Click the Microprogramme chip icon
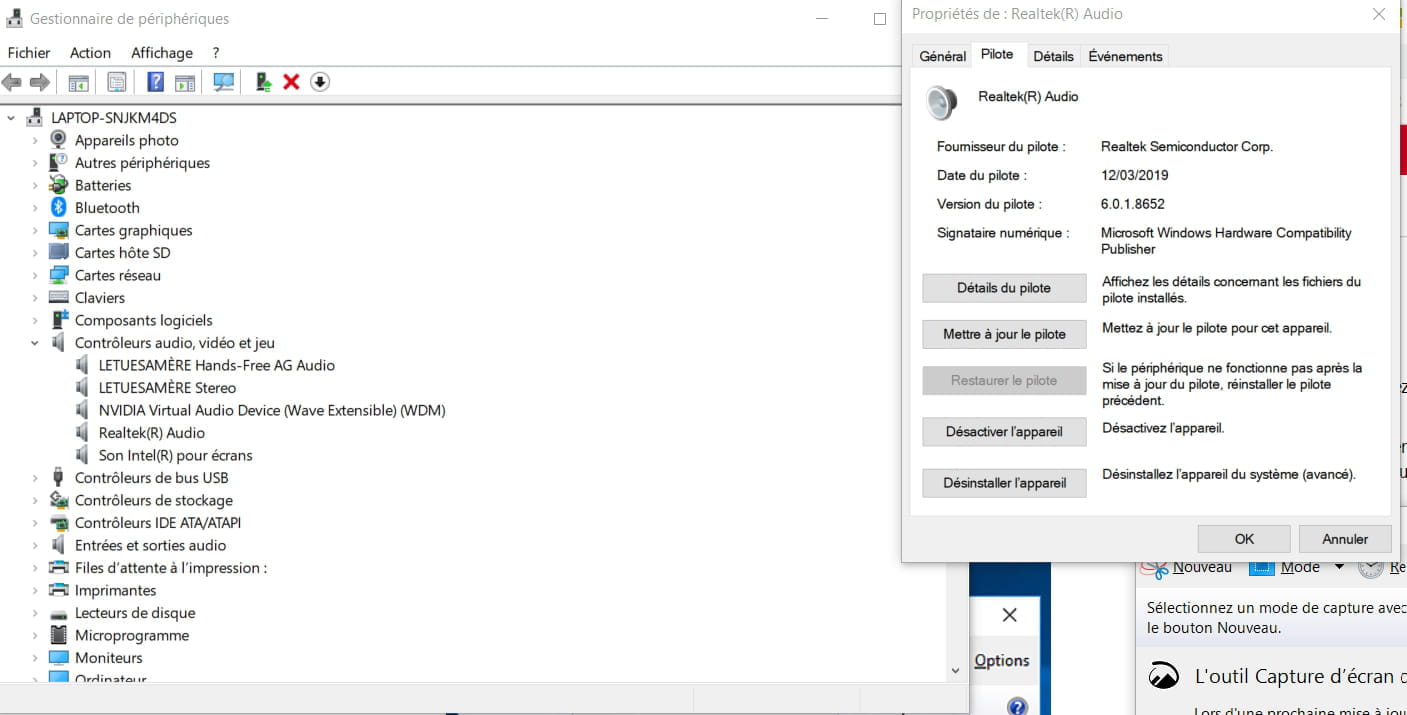Image resolution: width=1407 pixels, height=715 pixels. tap(59, 635)
